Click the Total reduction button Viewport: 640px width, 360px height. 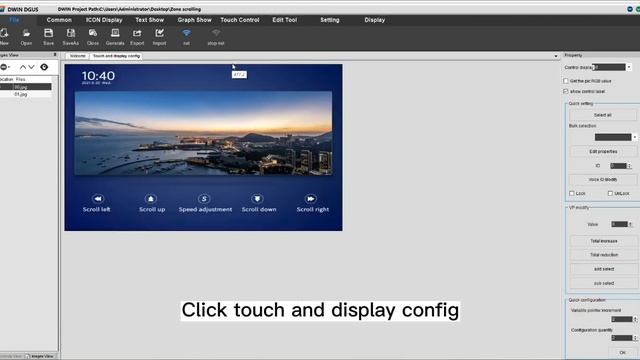click(x=604, y=255)
